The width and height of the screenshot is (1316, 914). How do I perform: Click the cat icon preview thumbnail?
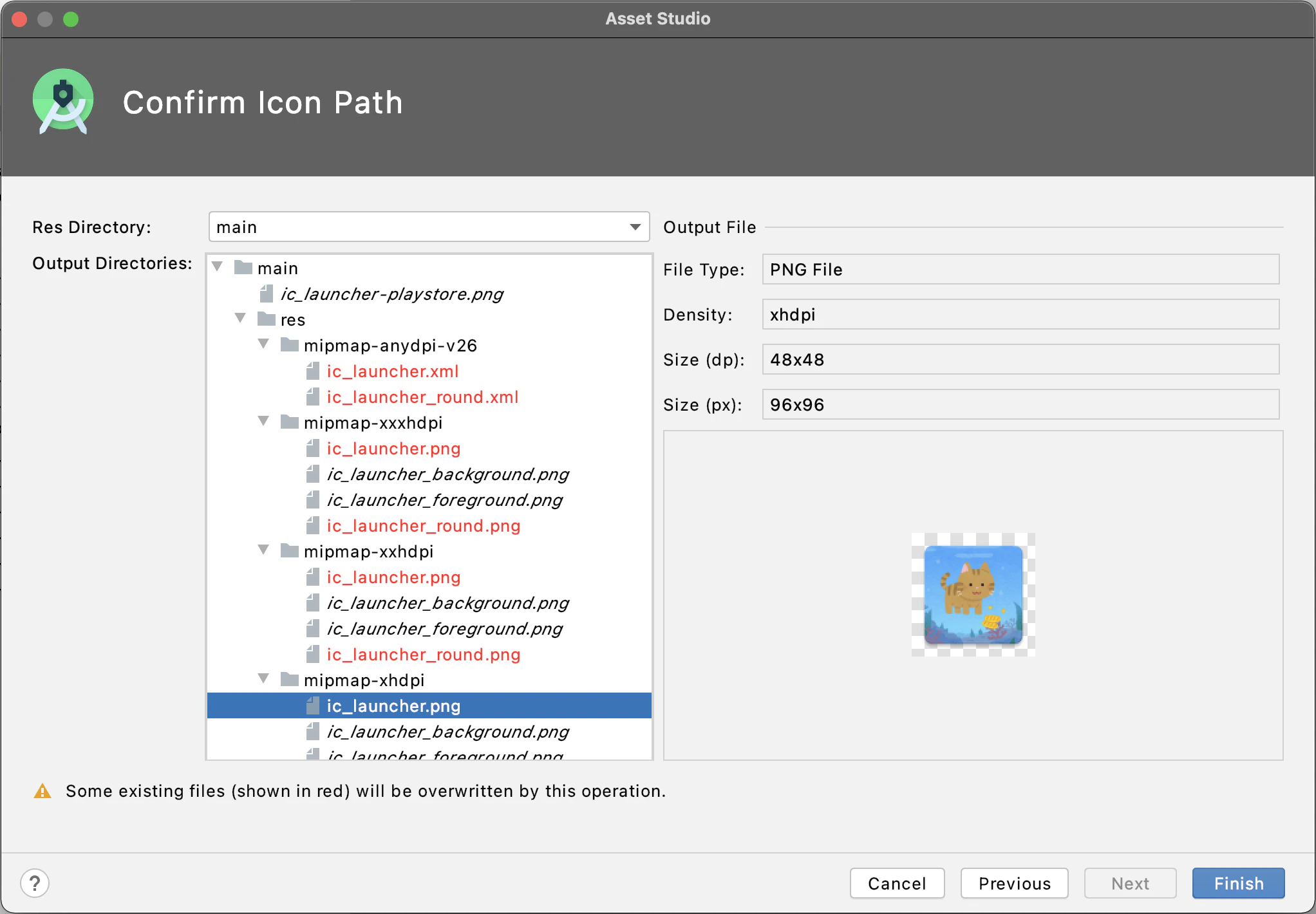tap(973, 595)
